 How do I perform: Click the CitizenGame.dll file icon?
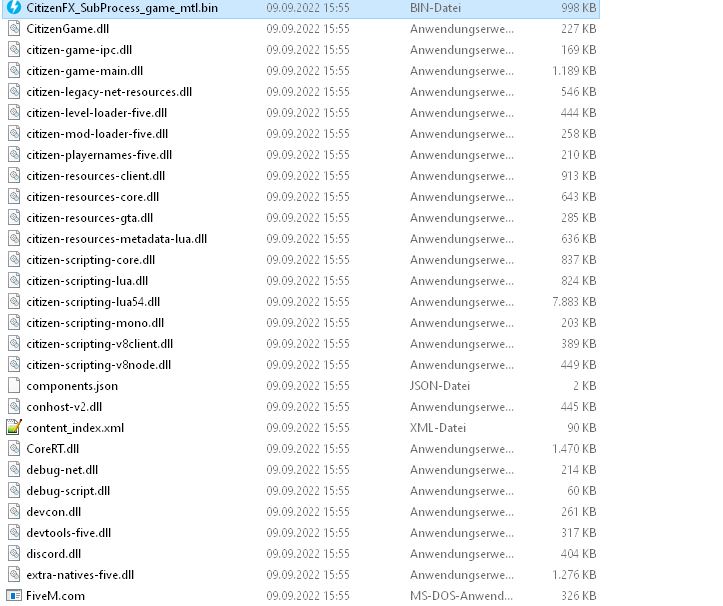point(14,29)
